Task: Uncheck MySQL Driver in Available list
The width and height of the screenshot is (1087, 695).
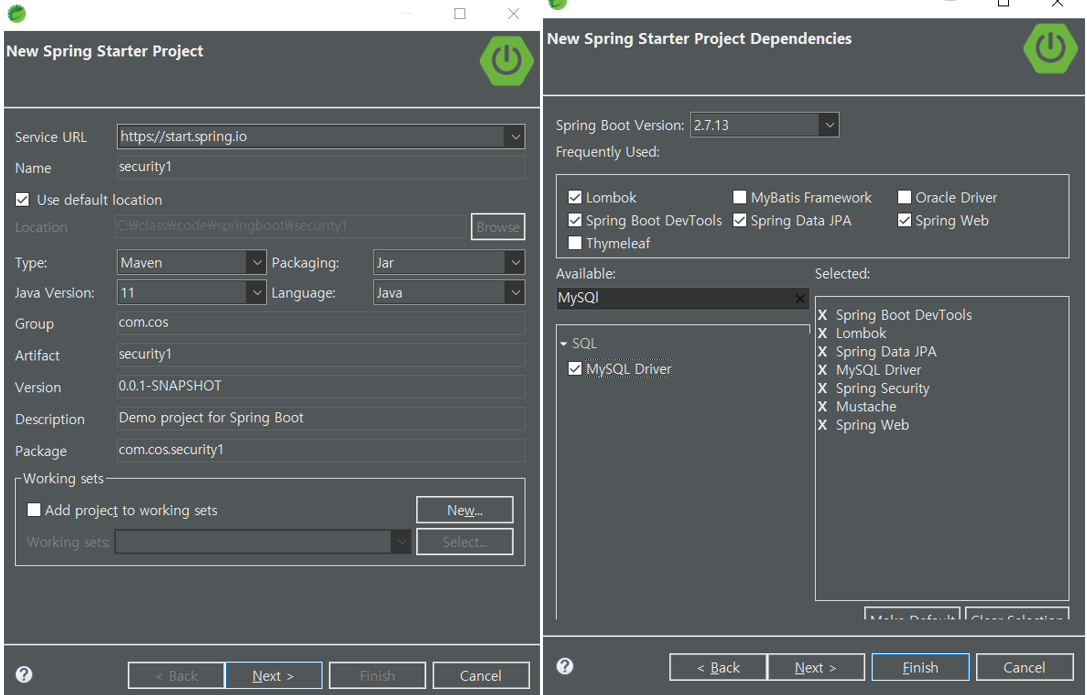Action: [575, 369]
